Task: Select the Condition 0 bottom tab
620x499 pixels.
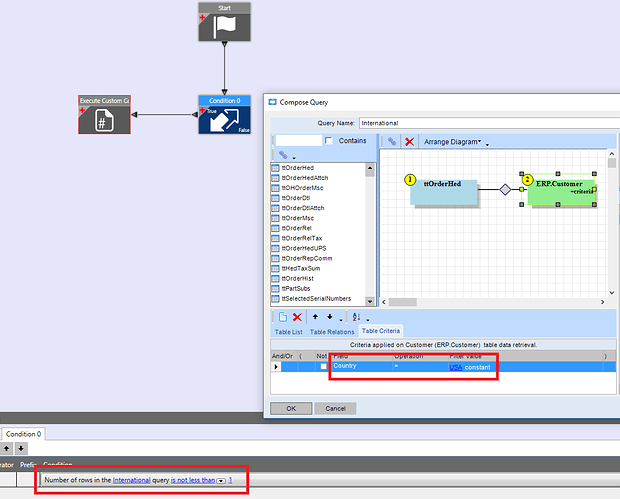Action: pos(23,434)
